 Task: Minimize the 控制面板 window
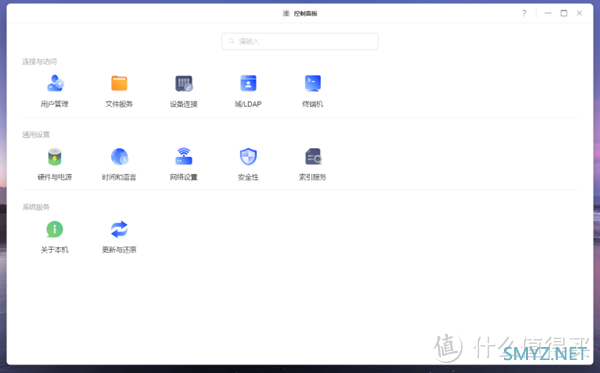click(x=548, y=13)
